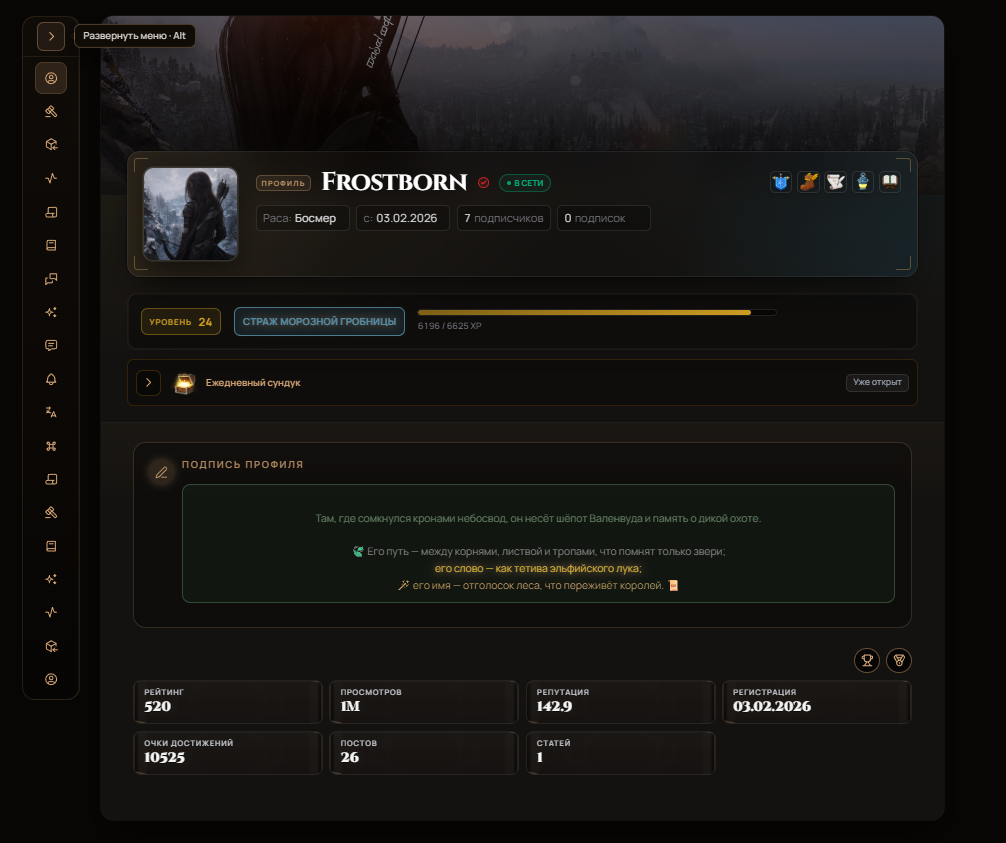Click the Постов 26 stat card
The height and width of the screenshot is (843, 1006).
[423, 753]
